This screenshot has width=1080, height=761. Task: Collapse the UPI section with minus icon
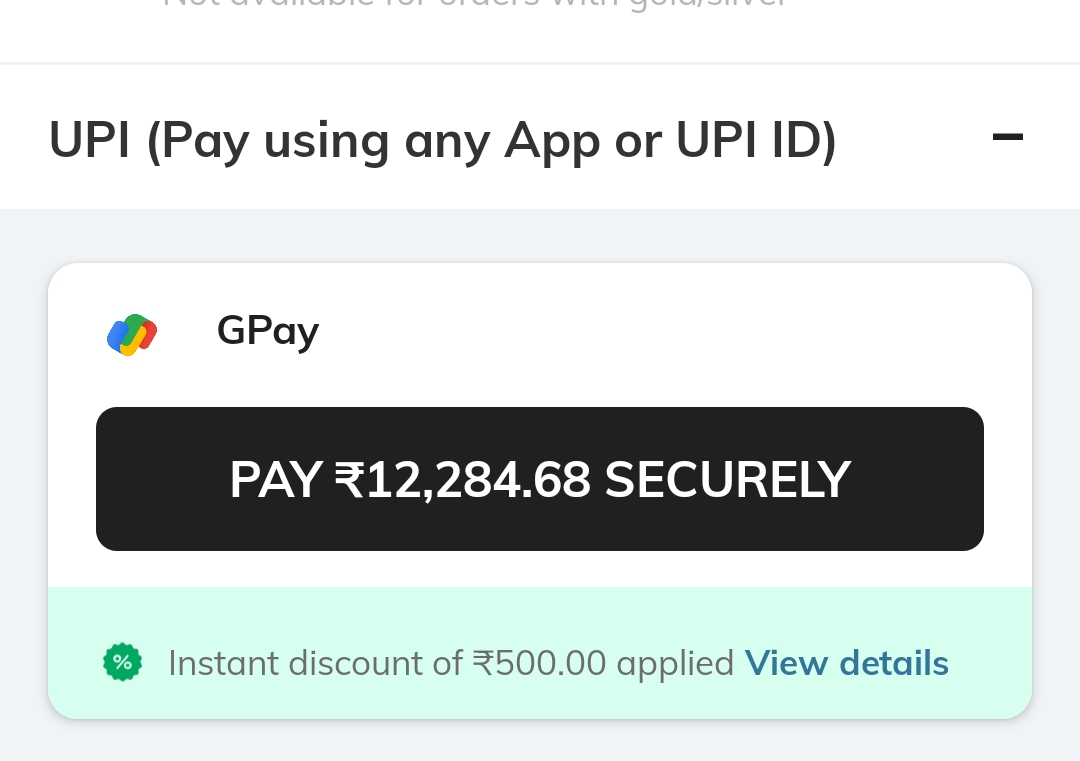(1007, 137)
